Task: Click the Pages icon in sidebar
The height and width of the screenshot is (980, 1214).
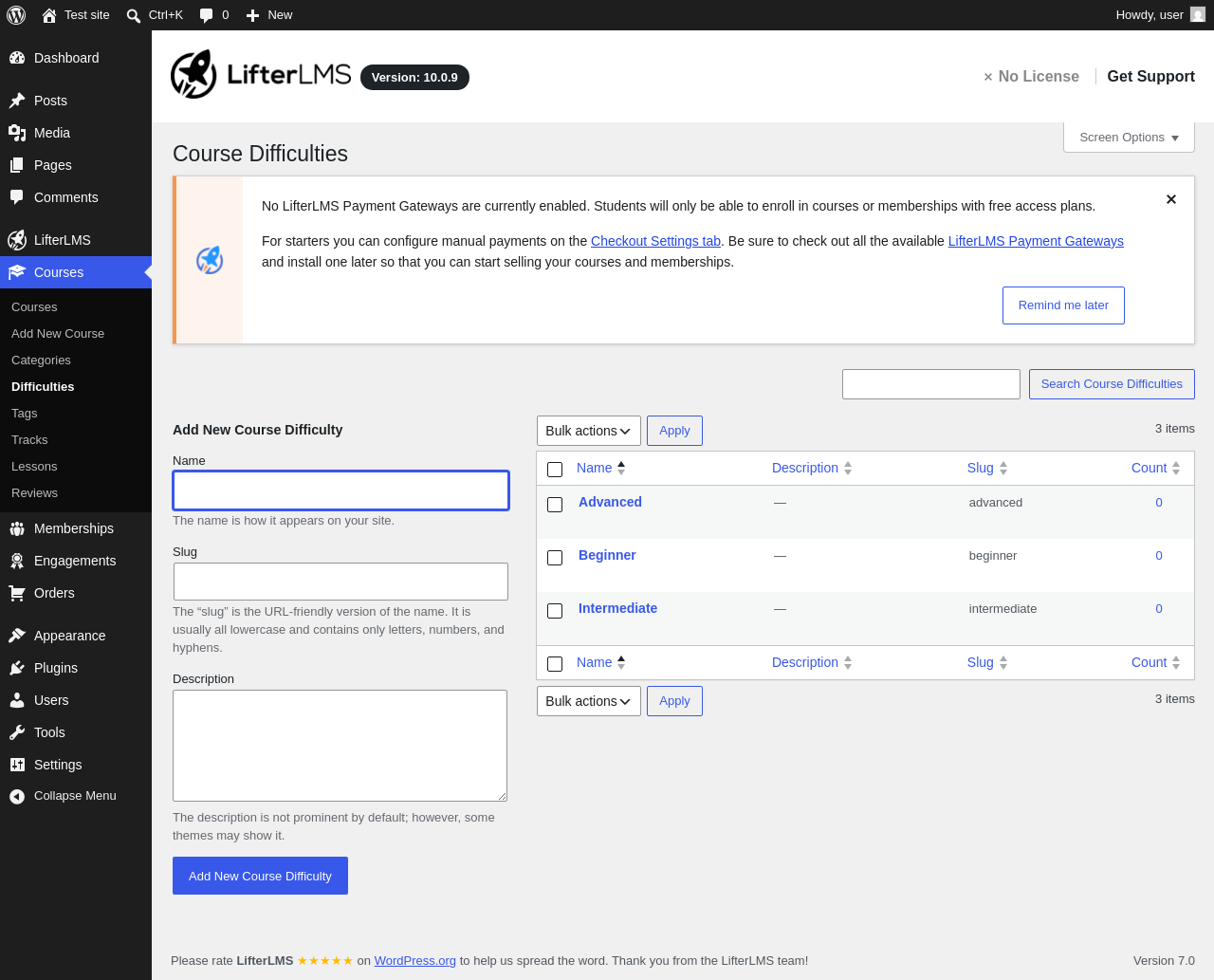Action: 17,165
